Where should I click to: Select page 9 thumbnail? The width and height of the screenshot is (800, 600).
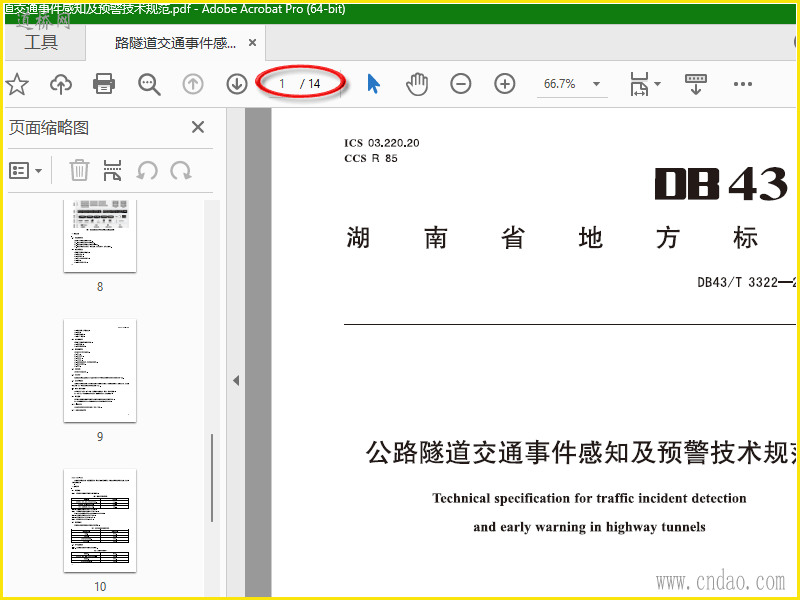100,371
